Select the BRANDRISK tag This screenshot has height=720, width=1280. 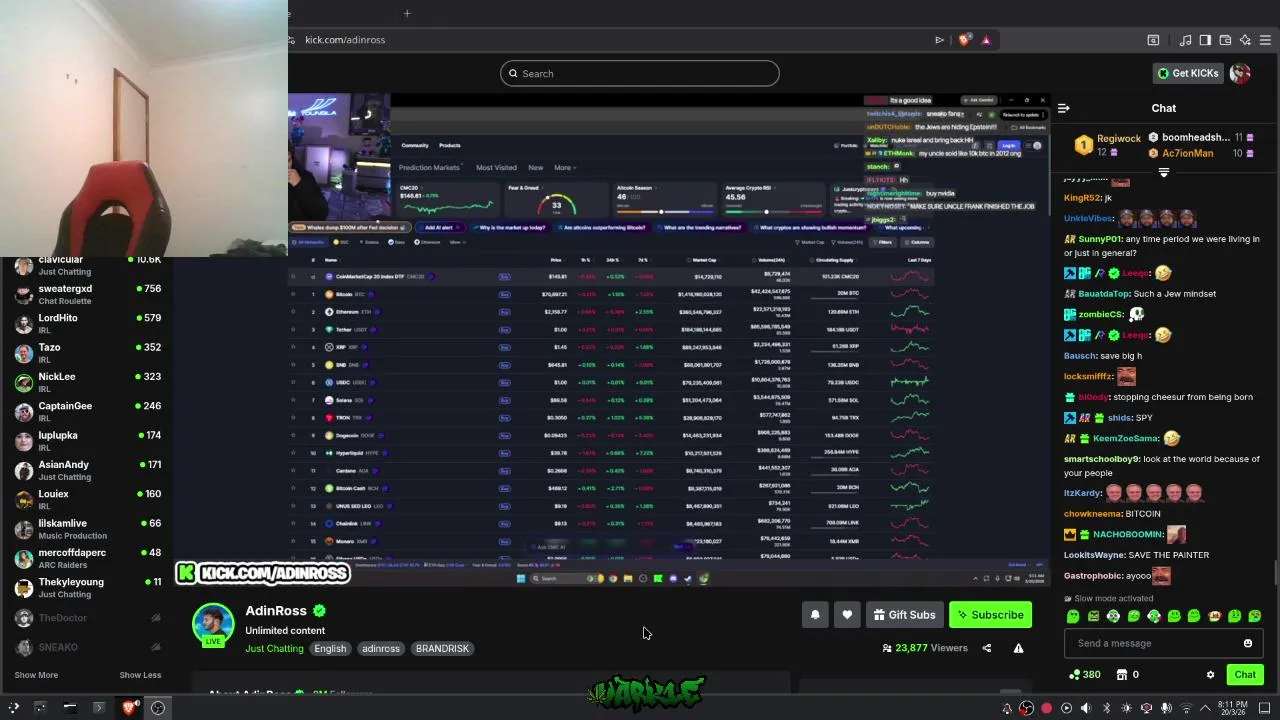(442, 648)
